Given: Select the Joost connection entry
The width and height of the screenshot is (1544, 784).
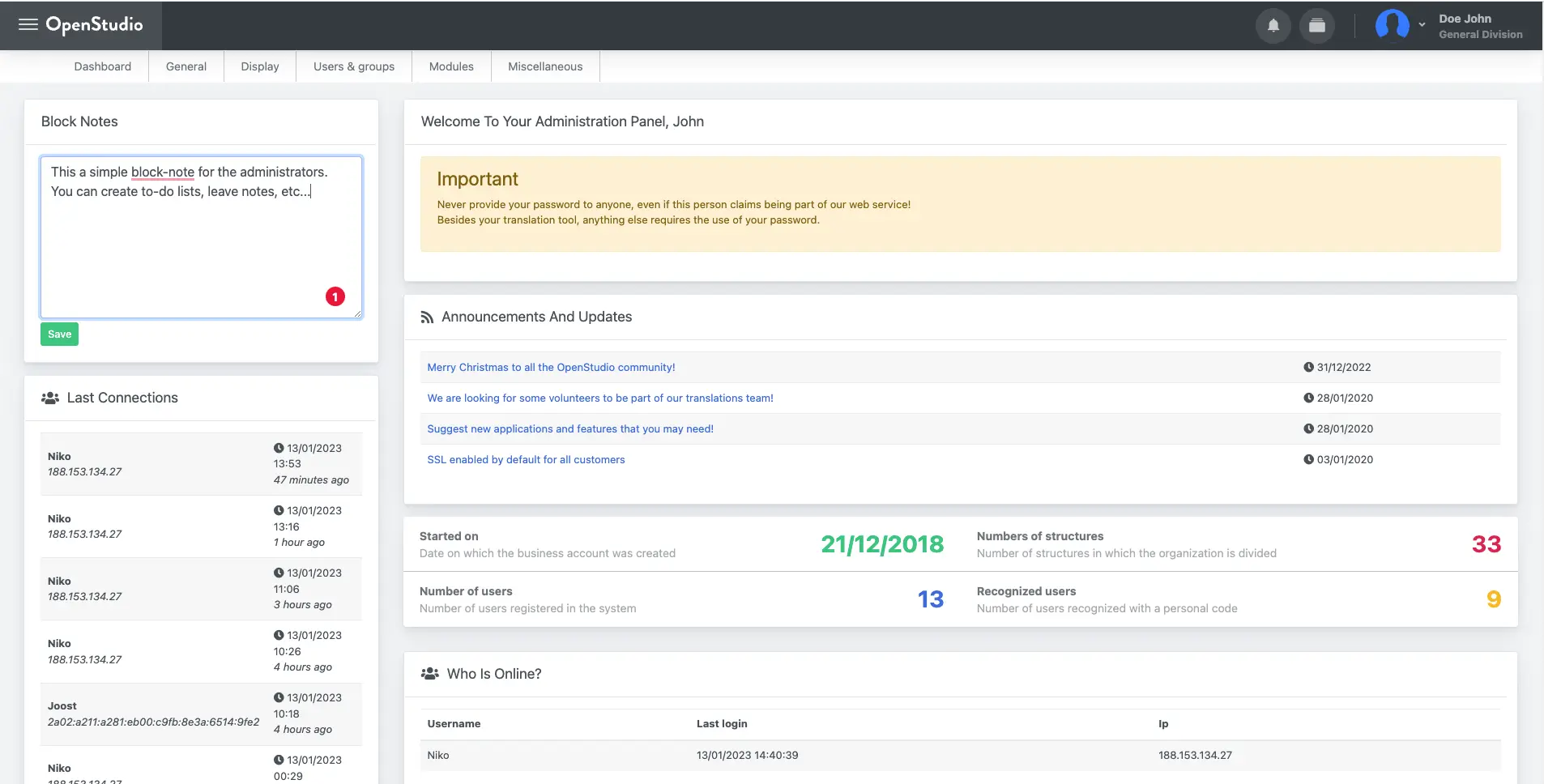Looking at the screenshot, I should click(201, 714).
